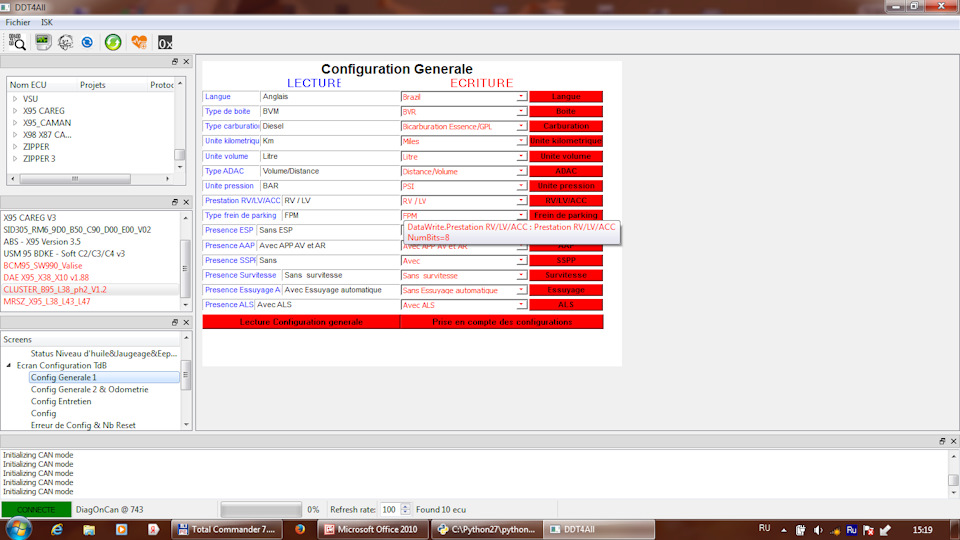Screen dimensions: 960x540
Task: Select Config Generale 2 & Odometrie screen
Action: [x=89, y=390]
